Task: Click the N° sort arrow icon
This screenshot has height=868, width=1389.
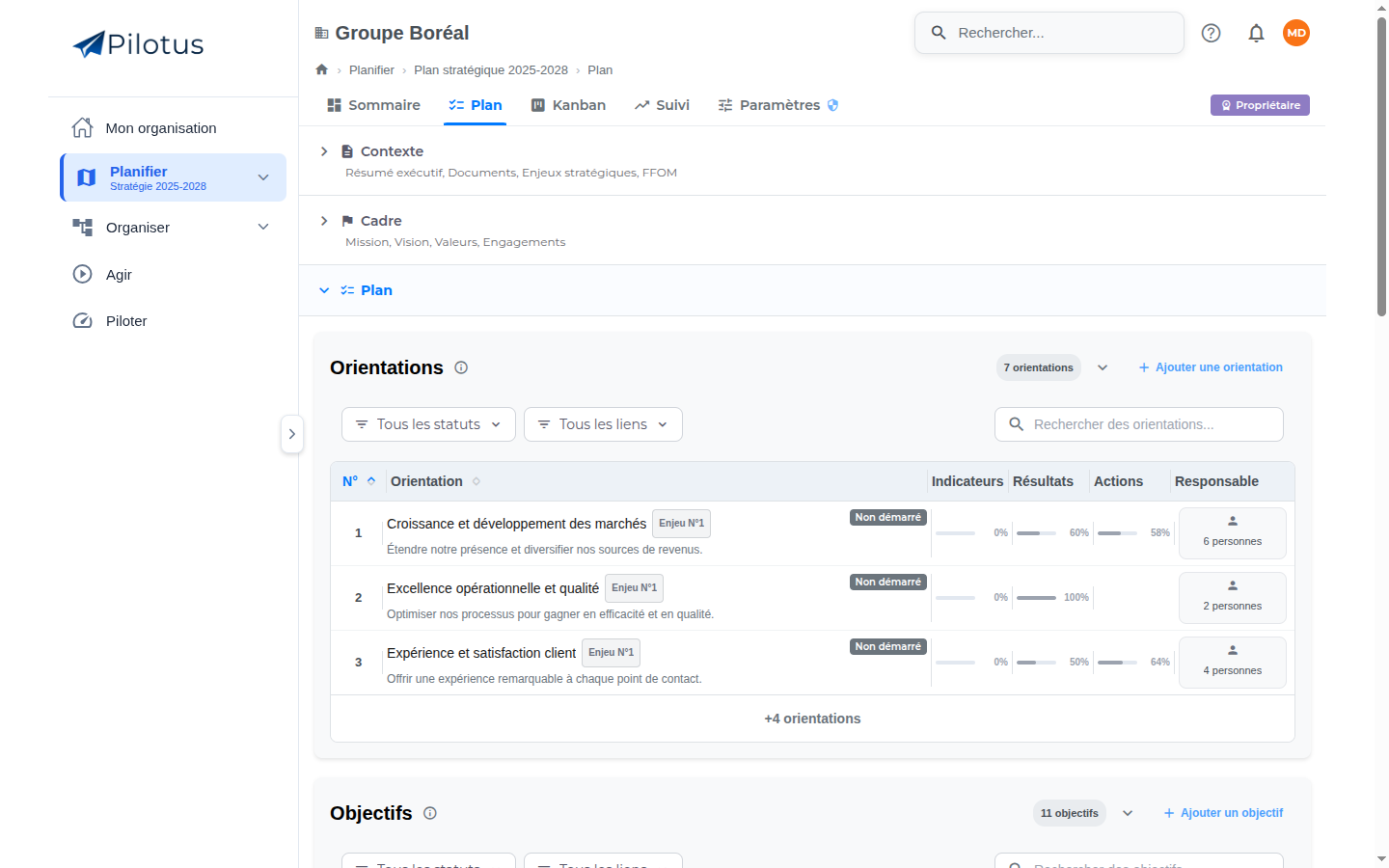Action: (371, 480)
